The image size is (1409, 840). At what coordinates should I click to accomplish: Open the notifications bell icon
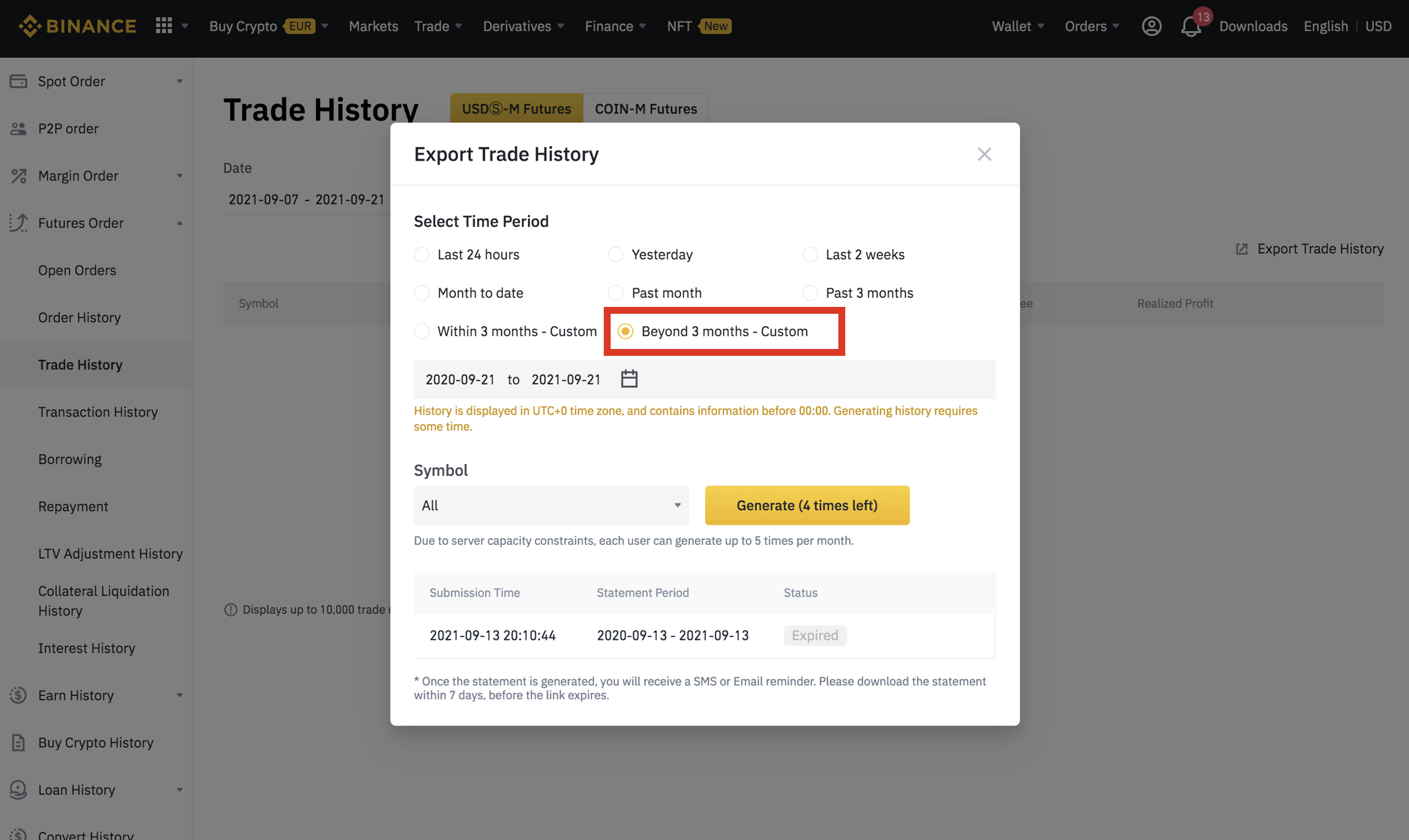(1190, 26)
